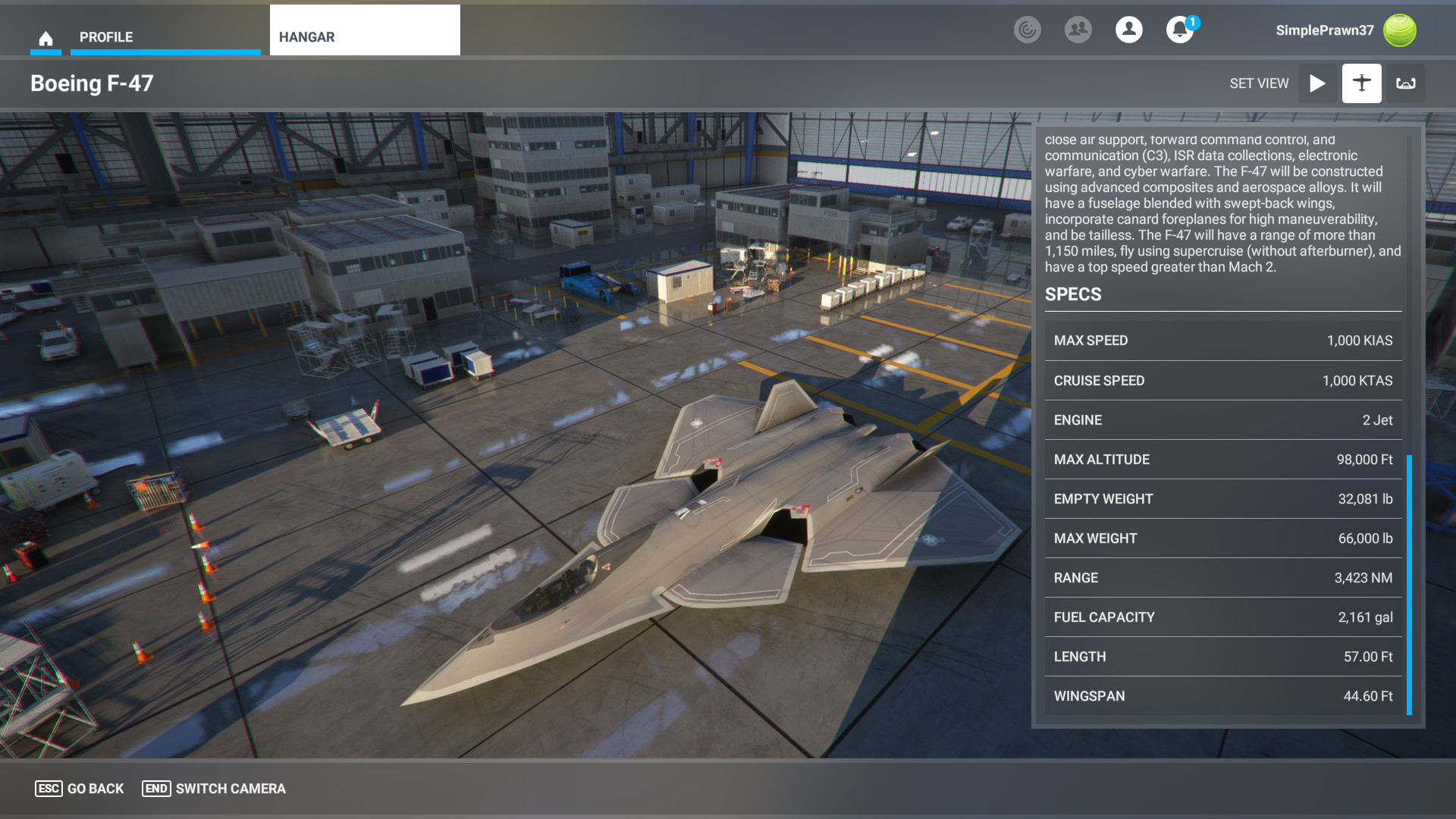
Task: Open the friends group icon
Action: (x=1078, y=30)
